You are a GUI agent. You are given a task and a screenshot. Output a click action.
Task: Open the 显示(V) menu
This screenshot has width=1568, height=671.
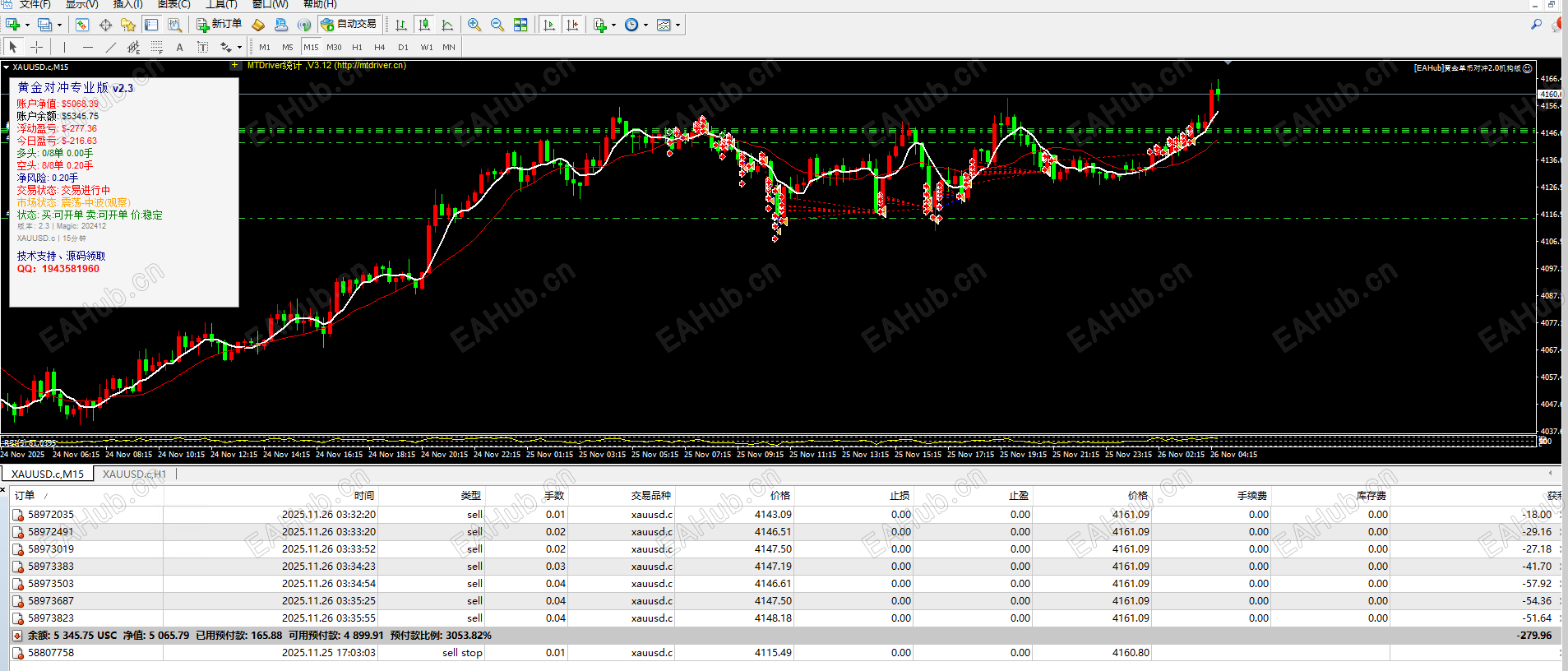click(x=82, y=4)
